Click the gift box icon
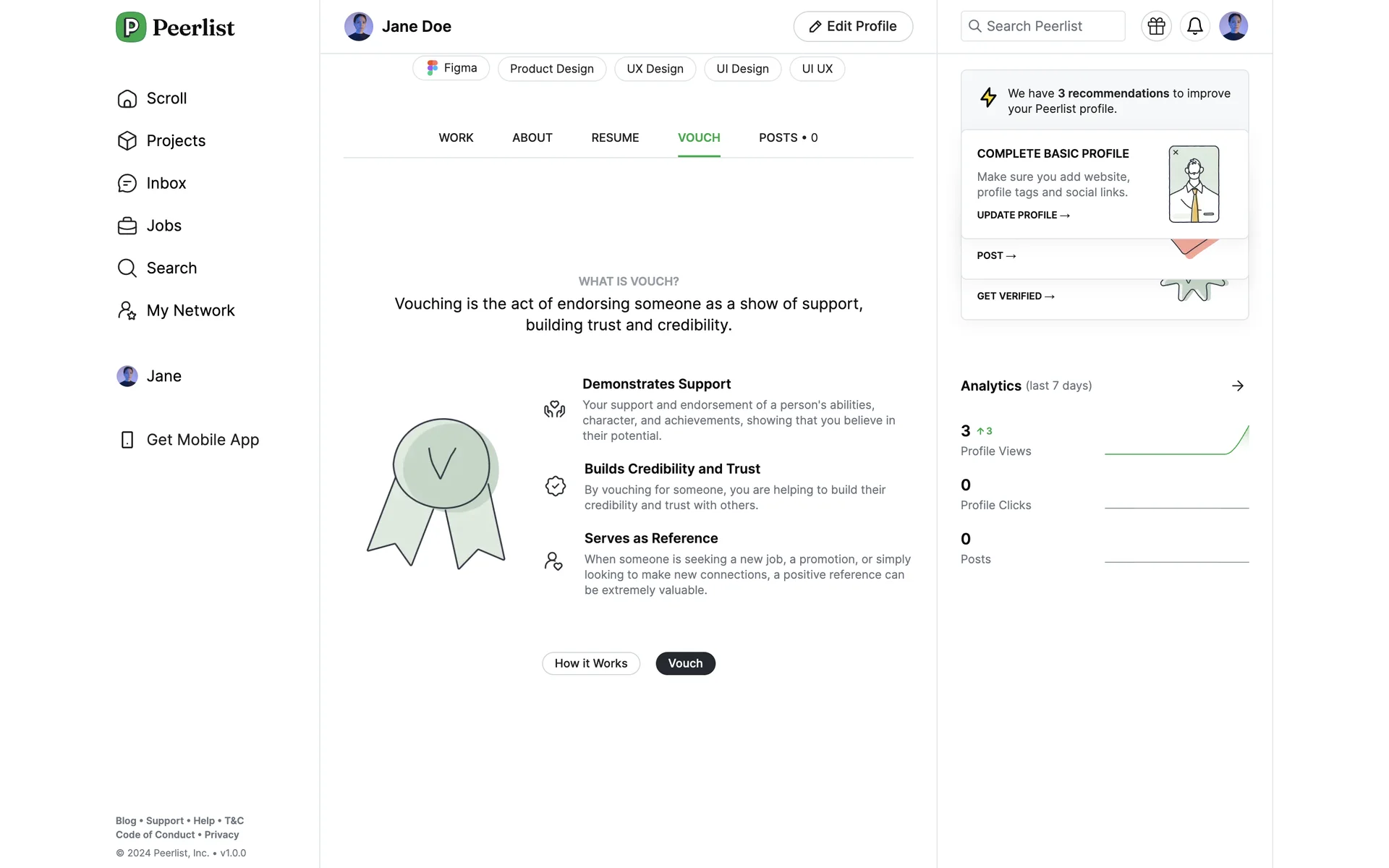Image resolution: width=1389 pixels, height=868 pixels. [1156, 27]
